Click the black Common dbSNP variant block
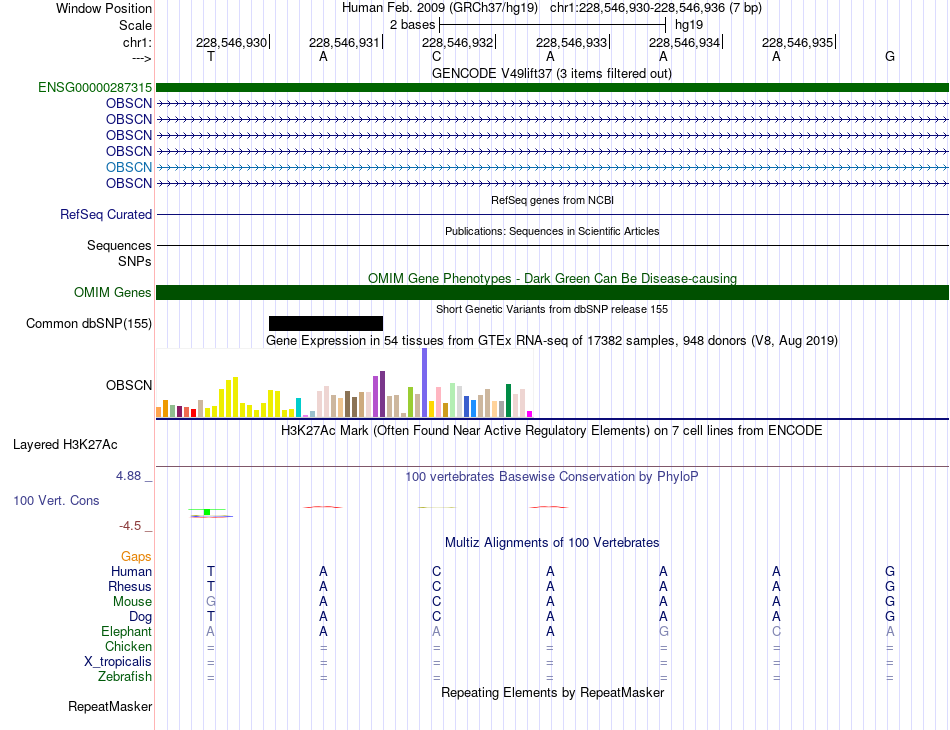Viewport: 950px width, 730px height. (325, 324)
